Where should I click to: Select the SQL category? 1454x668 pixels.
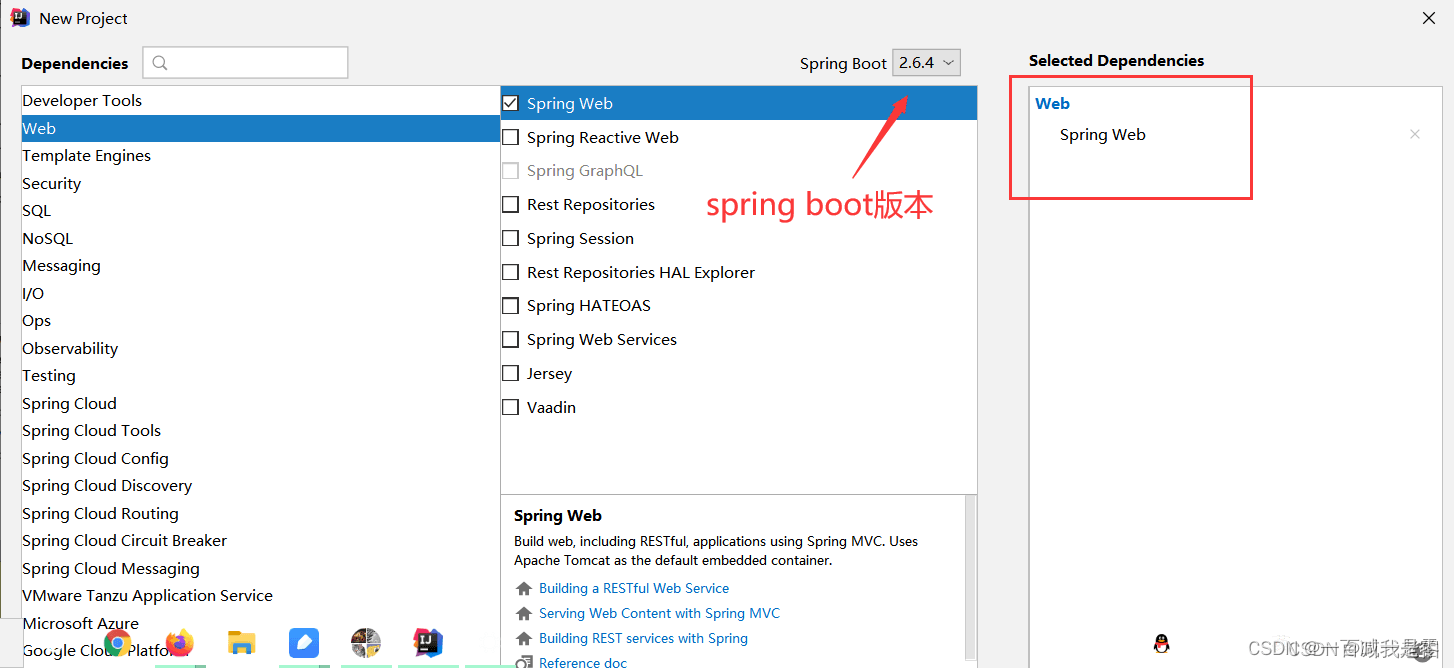[x=260, y=210]
